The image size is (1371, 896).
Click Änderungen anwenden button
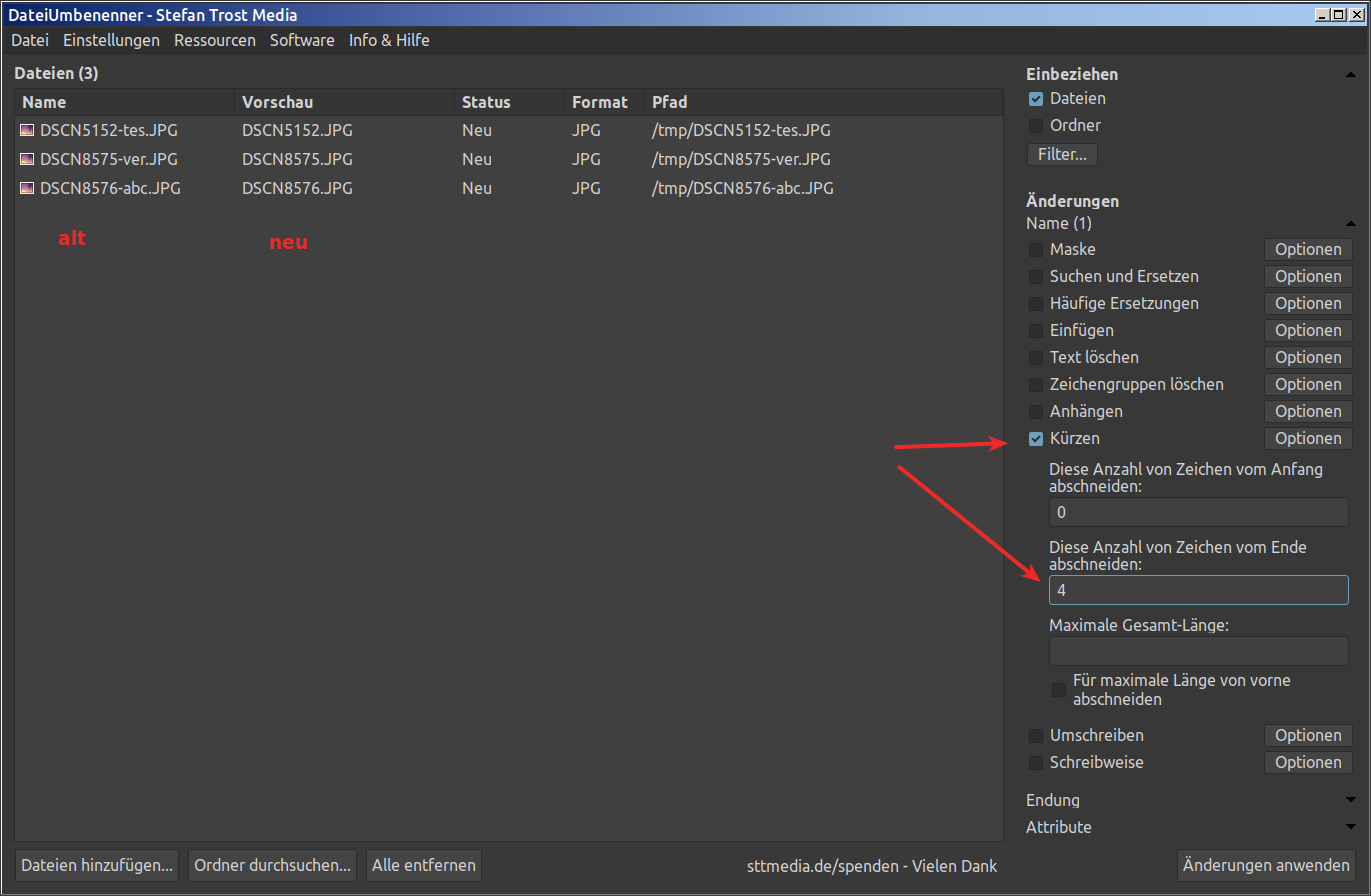click(1266, 866)
